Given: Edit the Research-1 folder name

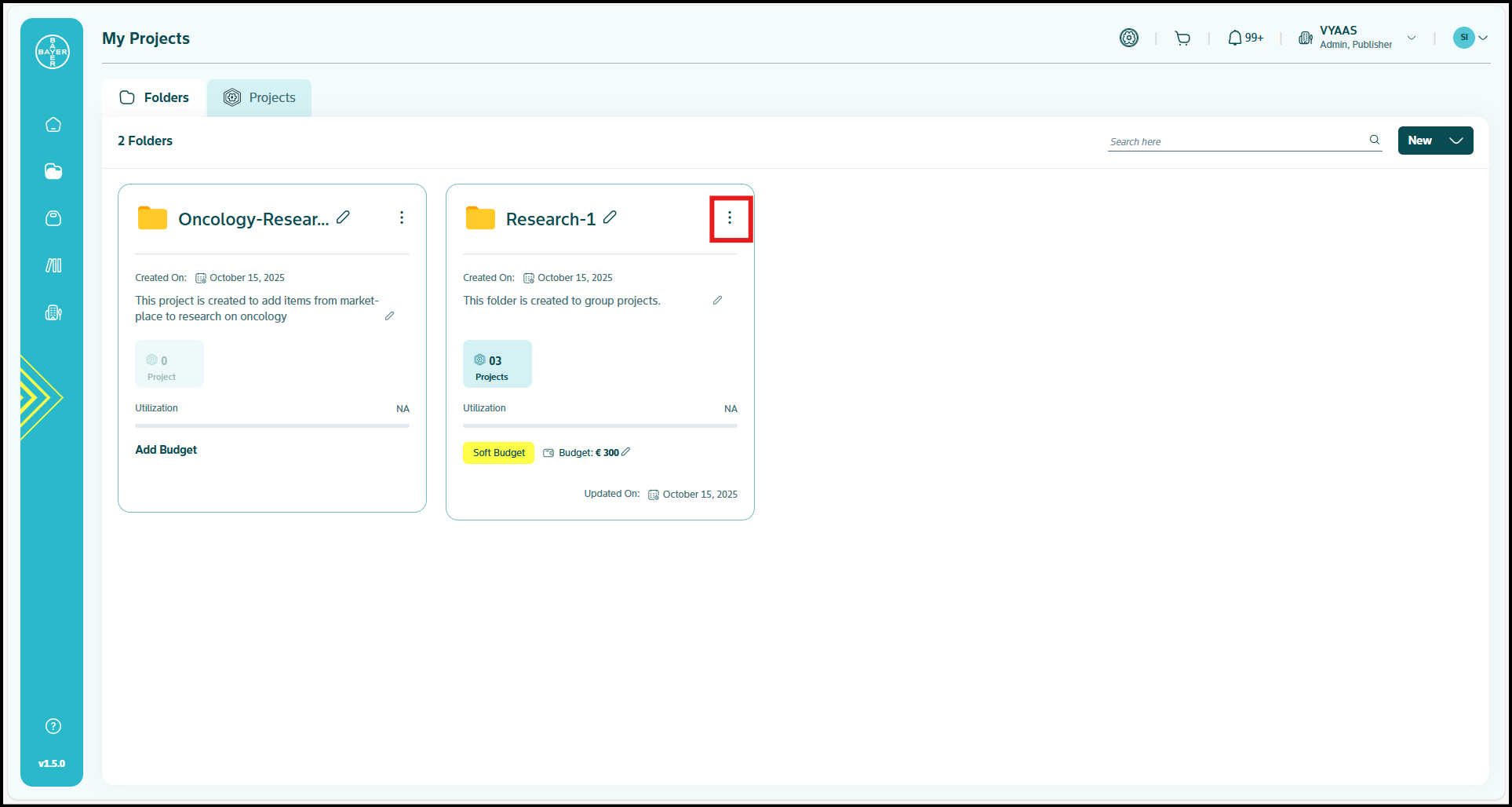Looking at the screenshot, I should tap(610, 217).
